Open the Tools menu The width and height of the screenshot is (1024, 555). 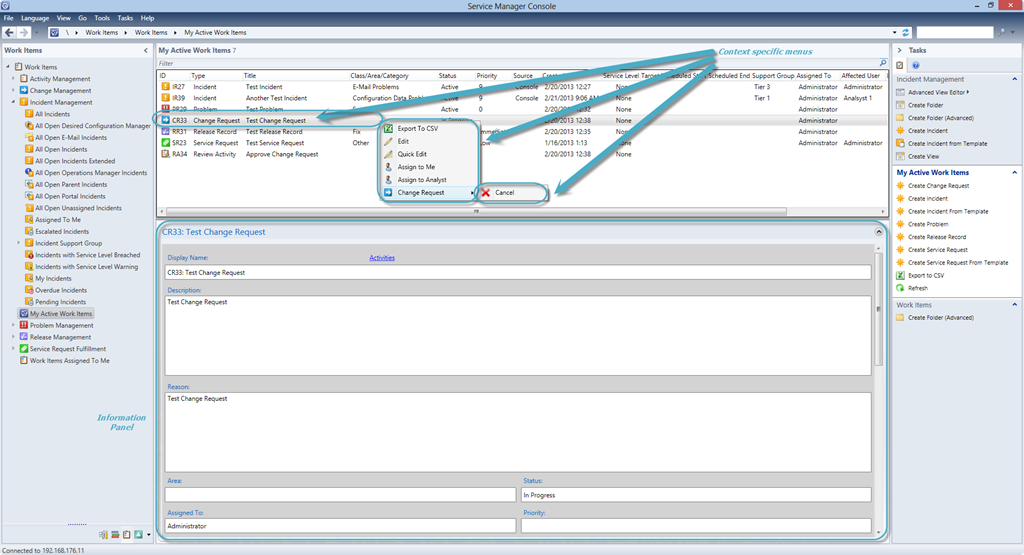(x=102, y=18)
